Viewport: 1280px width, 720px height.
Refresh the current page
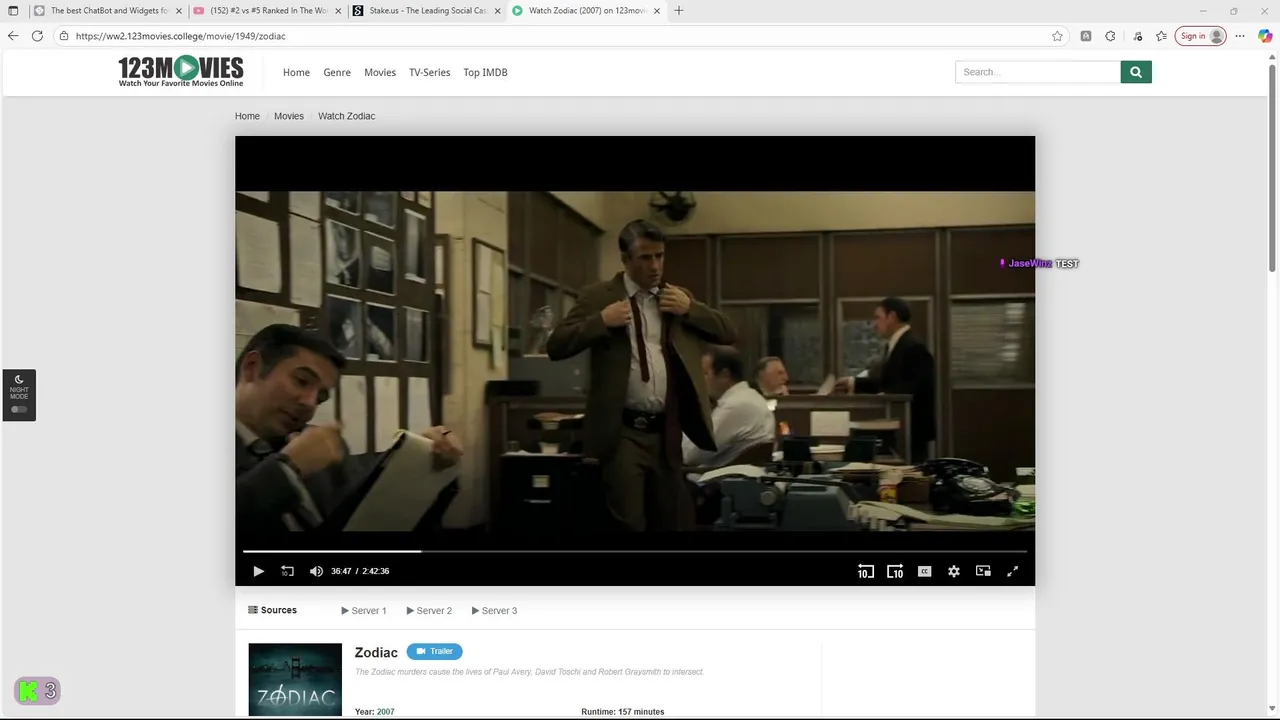(37, 36)
